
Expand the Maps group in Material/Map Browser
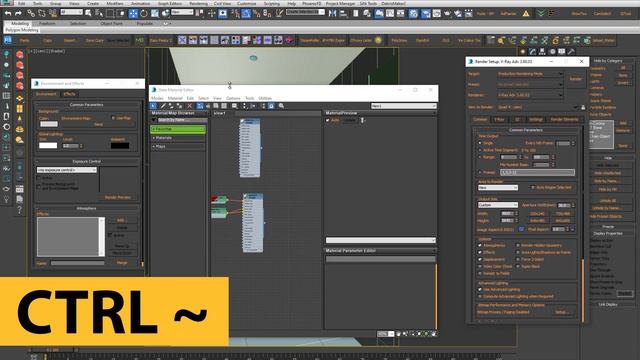pyautogui.click(x=178, y=146)
